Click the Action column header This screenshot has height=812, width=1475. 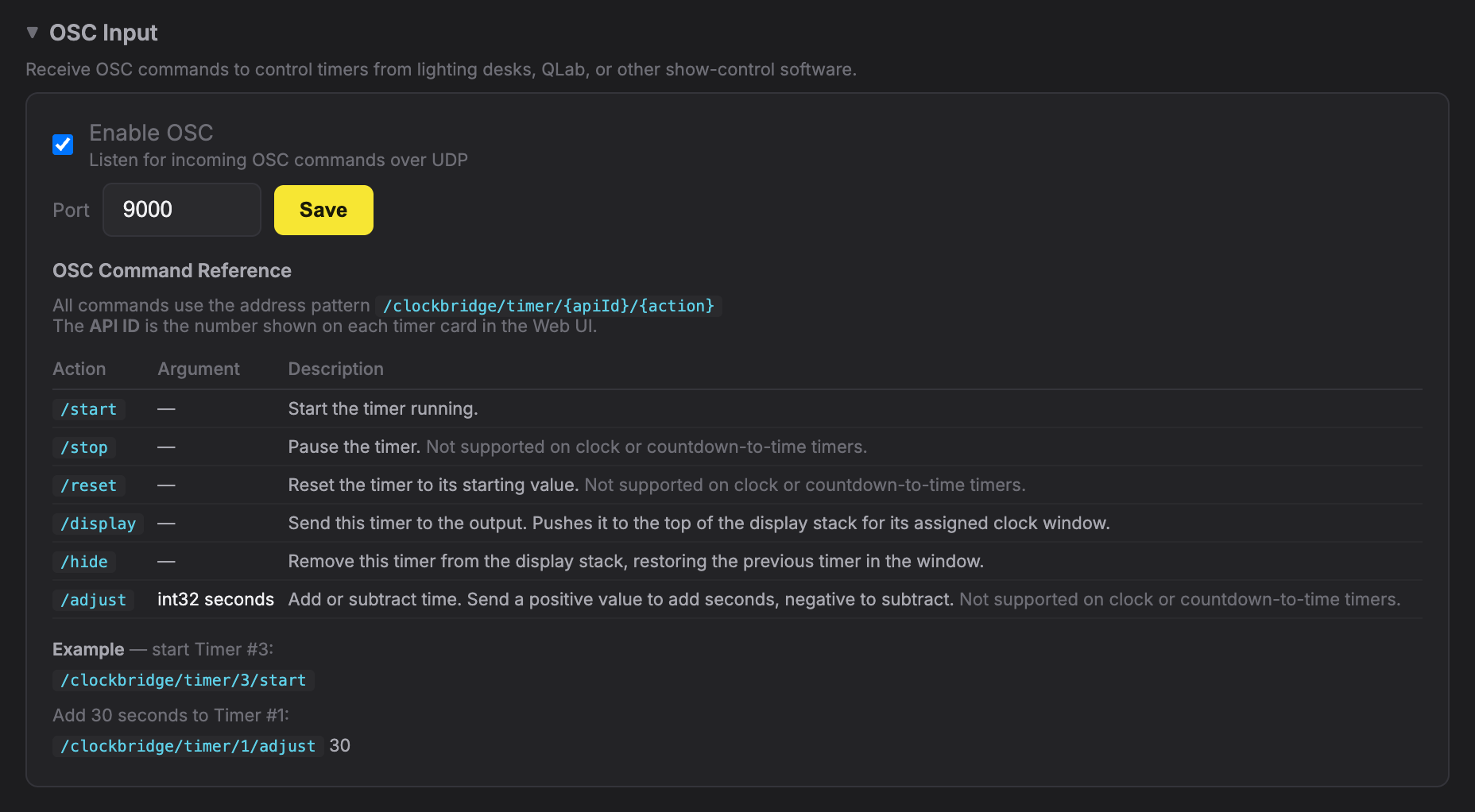pyautogui.click(x=79, y=369)
